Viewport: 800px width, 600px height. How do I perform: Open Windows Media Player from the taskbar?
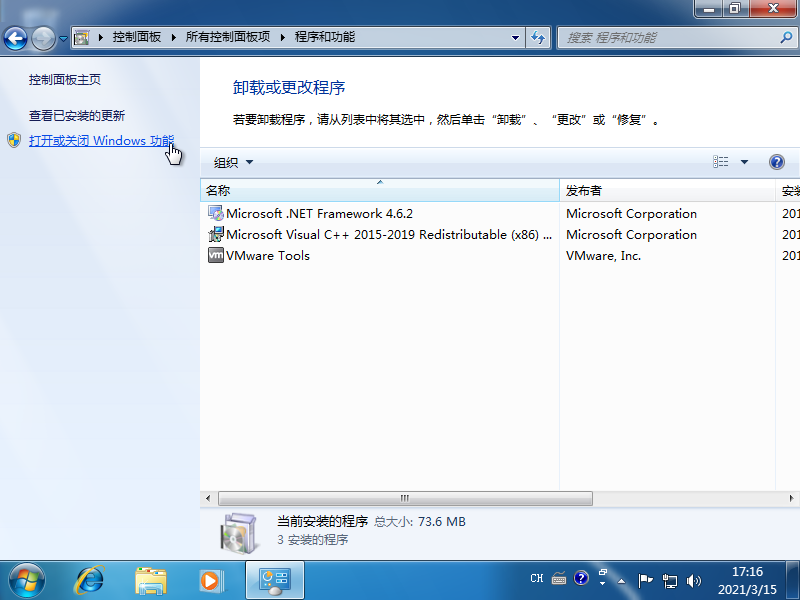click(211, 580)
